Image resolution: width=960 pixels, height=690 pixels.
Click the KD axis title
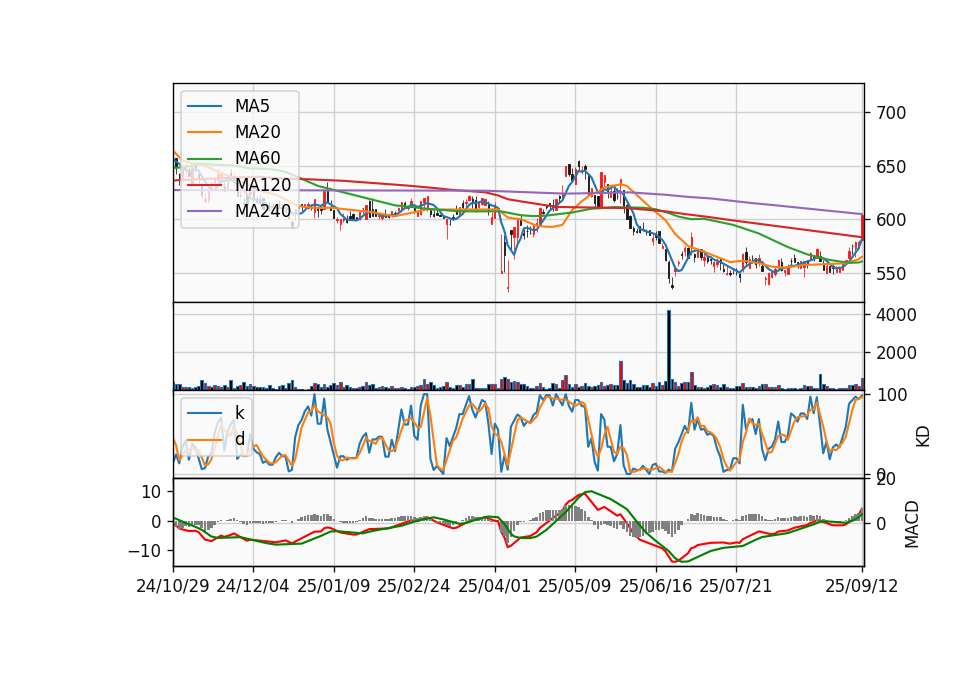click(923, 436)
